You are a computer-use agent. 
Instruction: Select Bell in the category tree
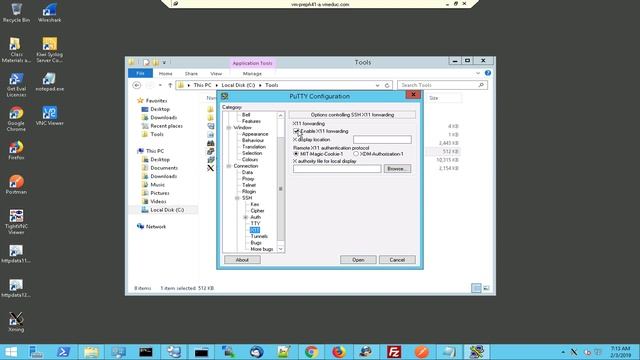coord(246,115)
